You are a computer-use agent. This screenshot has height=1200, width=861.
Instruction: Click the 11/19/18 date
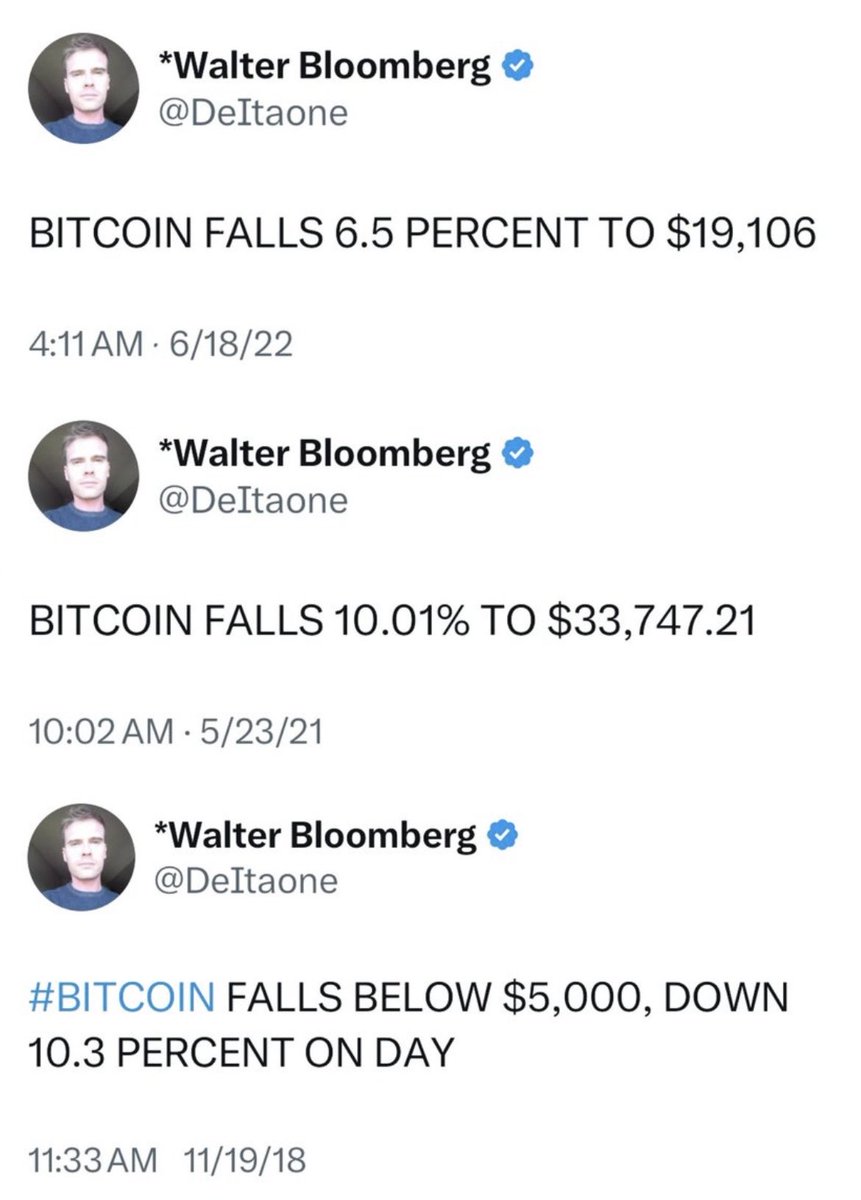tap(244, 1161)
